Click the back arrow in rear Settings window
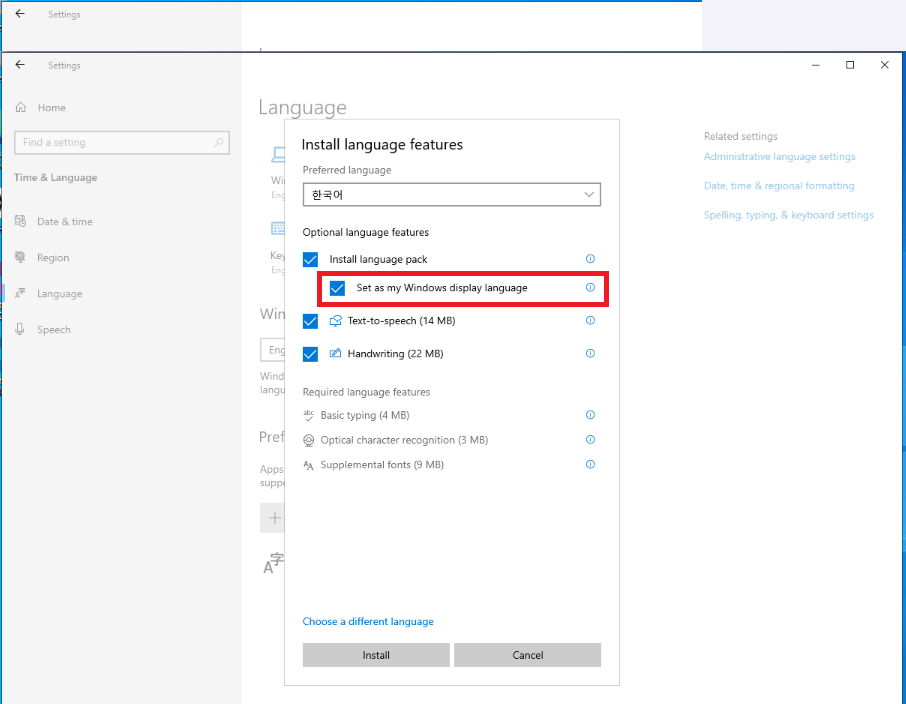906x704 pixels. tap(20, 14)
